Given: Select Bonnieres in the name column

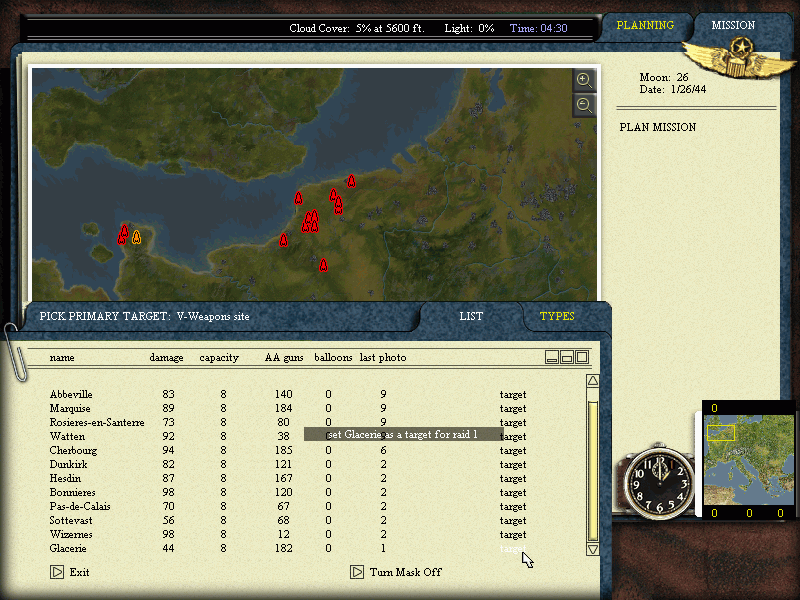Looking at the screenshot, I should [72, 493].
